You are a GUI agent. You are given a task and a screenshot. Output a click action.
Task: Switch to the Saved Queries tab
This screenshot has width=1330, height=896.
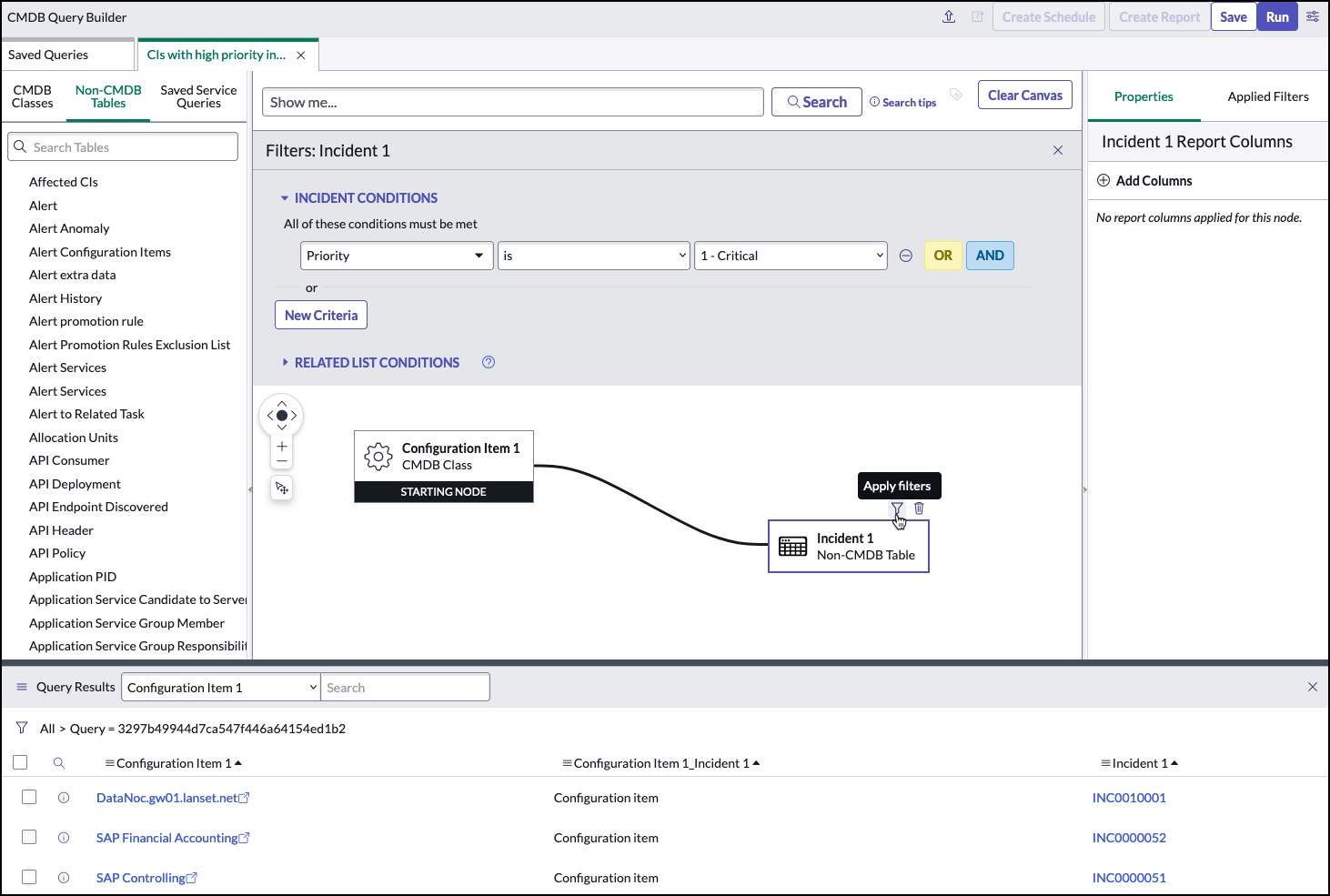click(47, 55)
